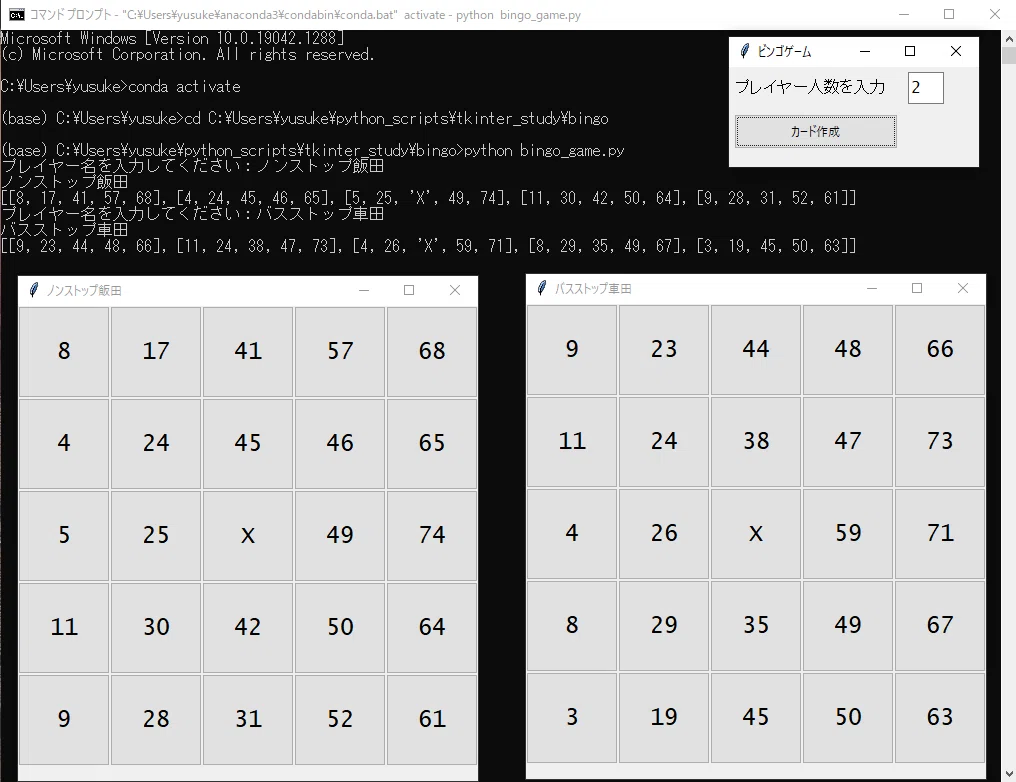The image size is (1016, 782).
Task: Tap 28 on ノンストップ飯田 card
Action: pos(156,719)
